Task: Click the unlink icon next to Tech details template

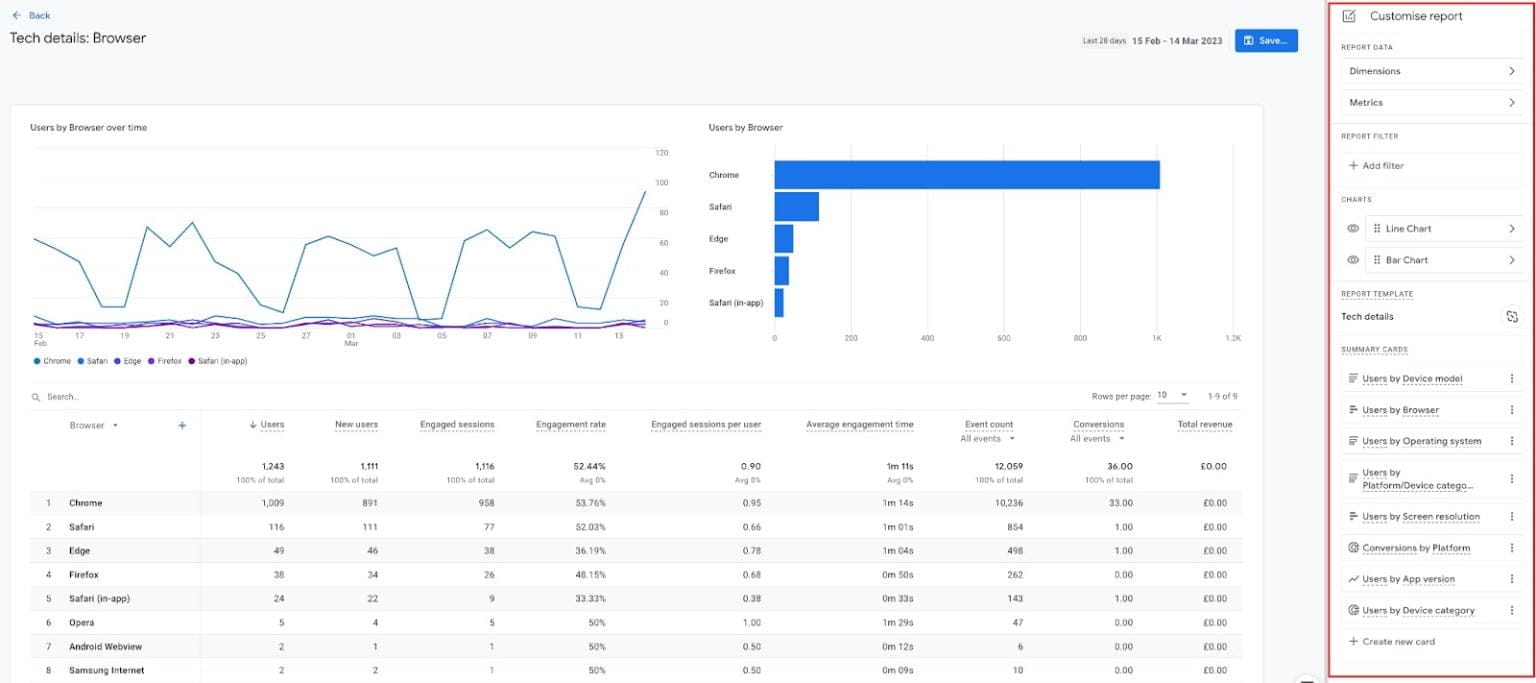Action: pos(1513,316)
